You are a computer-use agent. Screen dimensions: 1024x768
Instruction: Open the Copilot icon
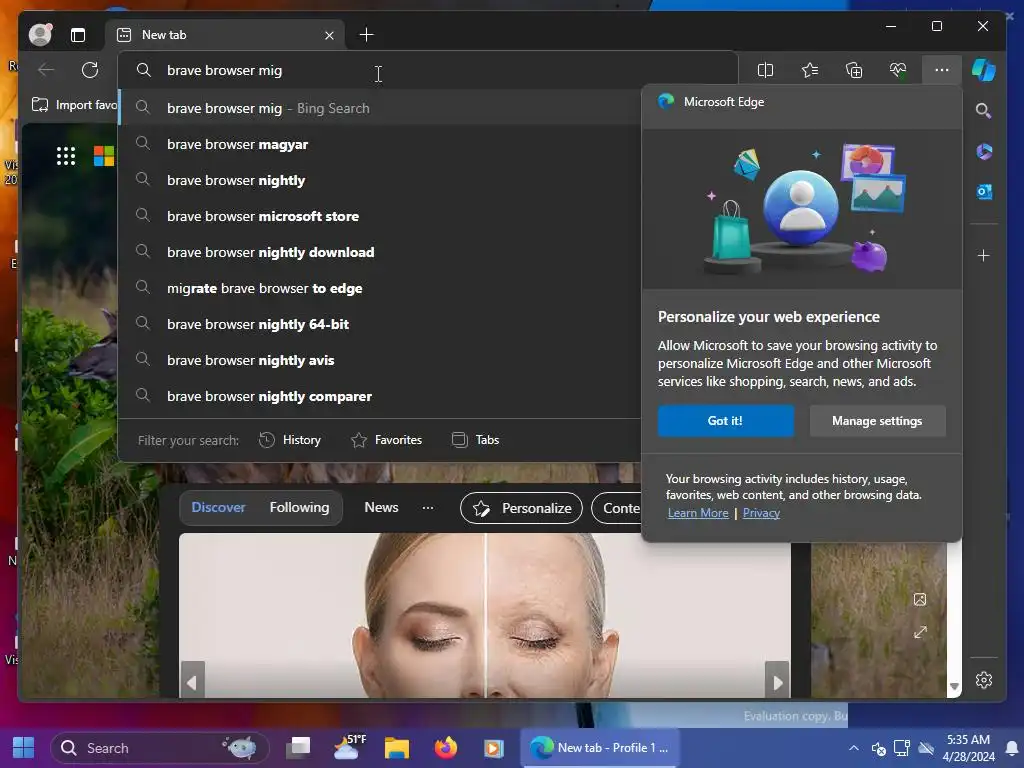pos(984,70)
